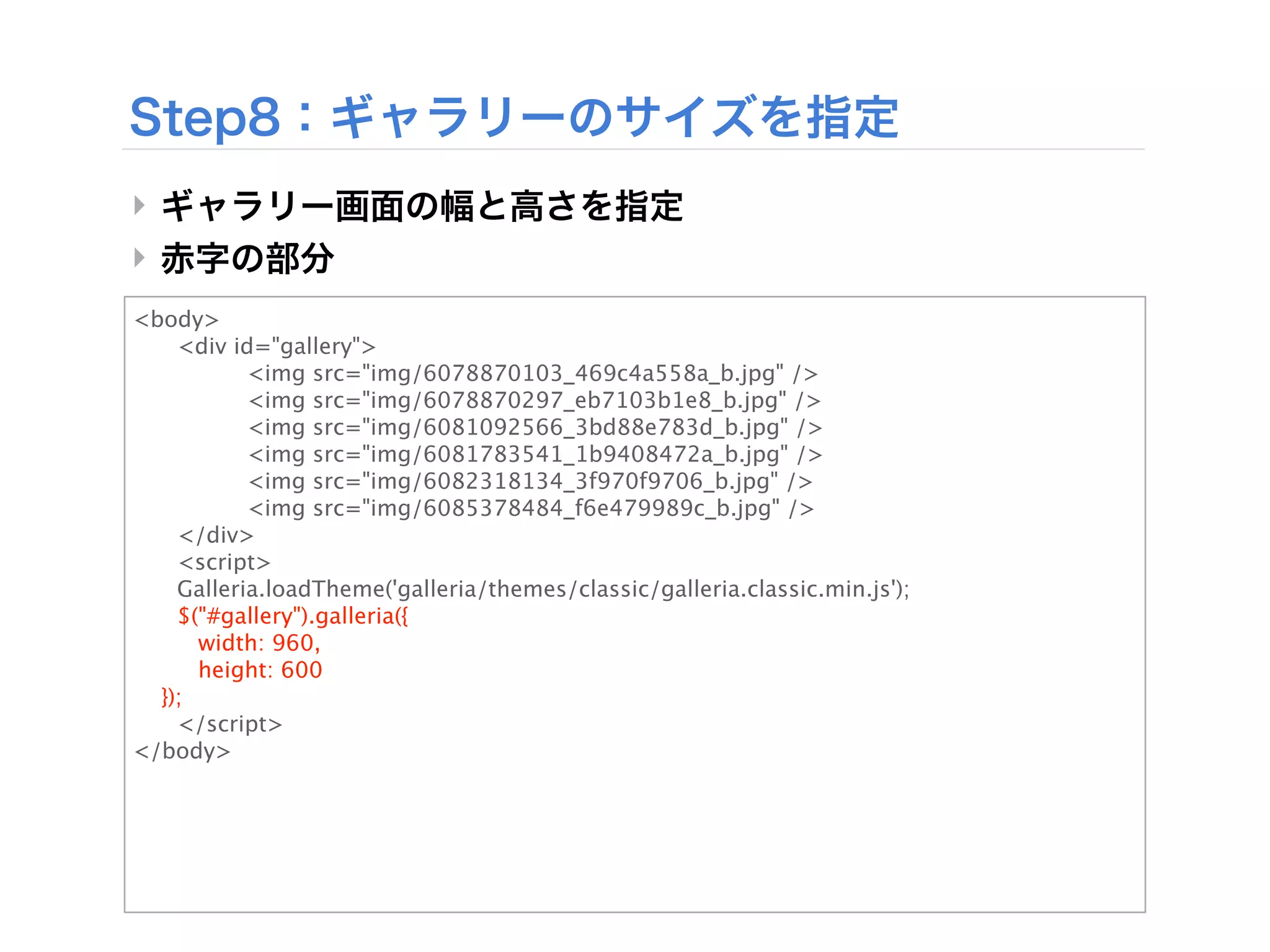This screenshot has width=1270, height=952.
Task: Click the second bullet triangle marker
Action: coord(140,257)
